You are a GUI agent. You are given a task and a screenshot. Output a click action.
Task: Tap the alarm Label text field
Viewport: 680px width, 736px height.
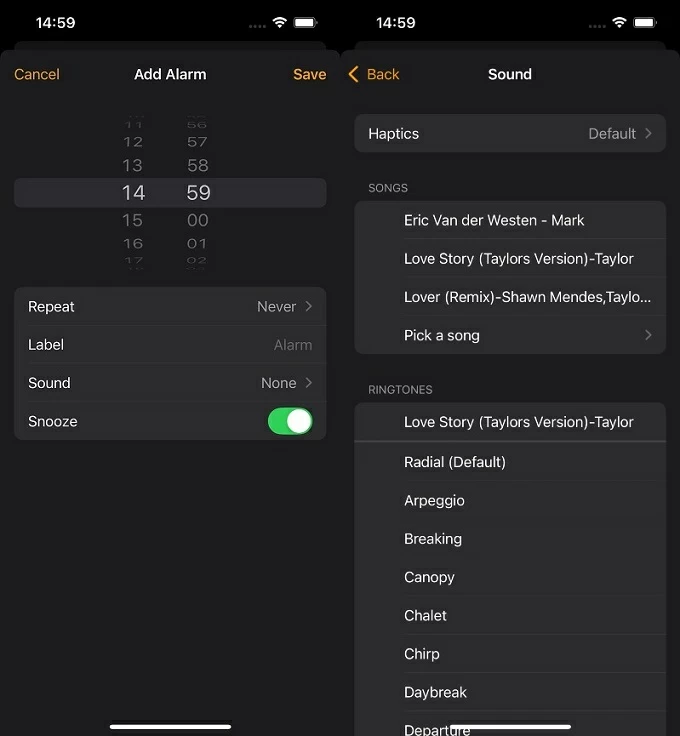point(170,345)
